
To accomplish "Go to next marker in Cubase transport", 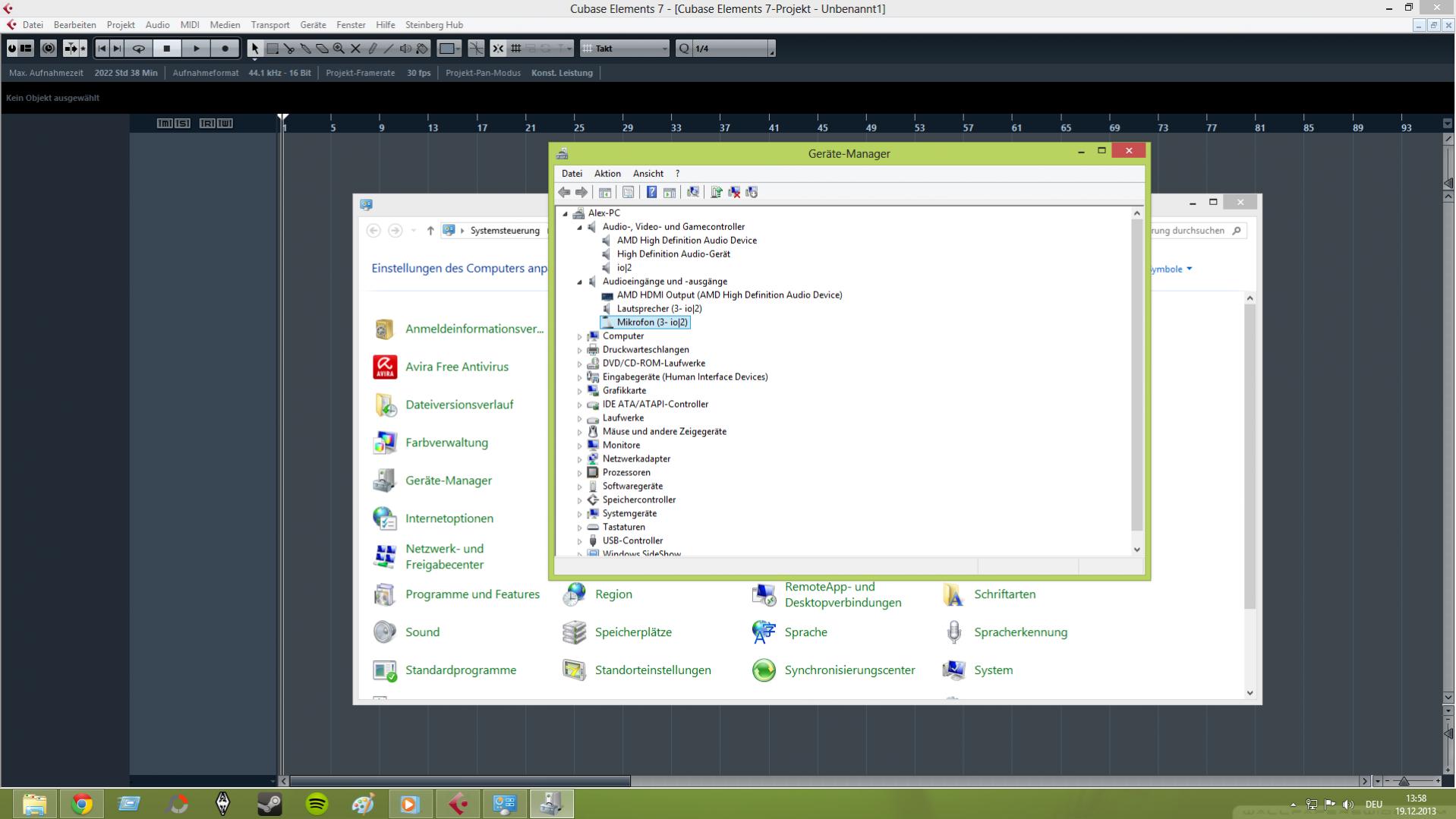I will 117,49.
